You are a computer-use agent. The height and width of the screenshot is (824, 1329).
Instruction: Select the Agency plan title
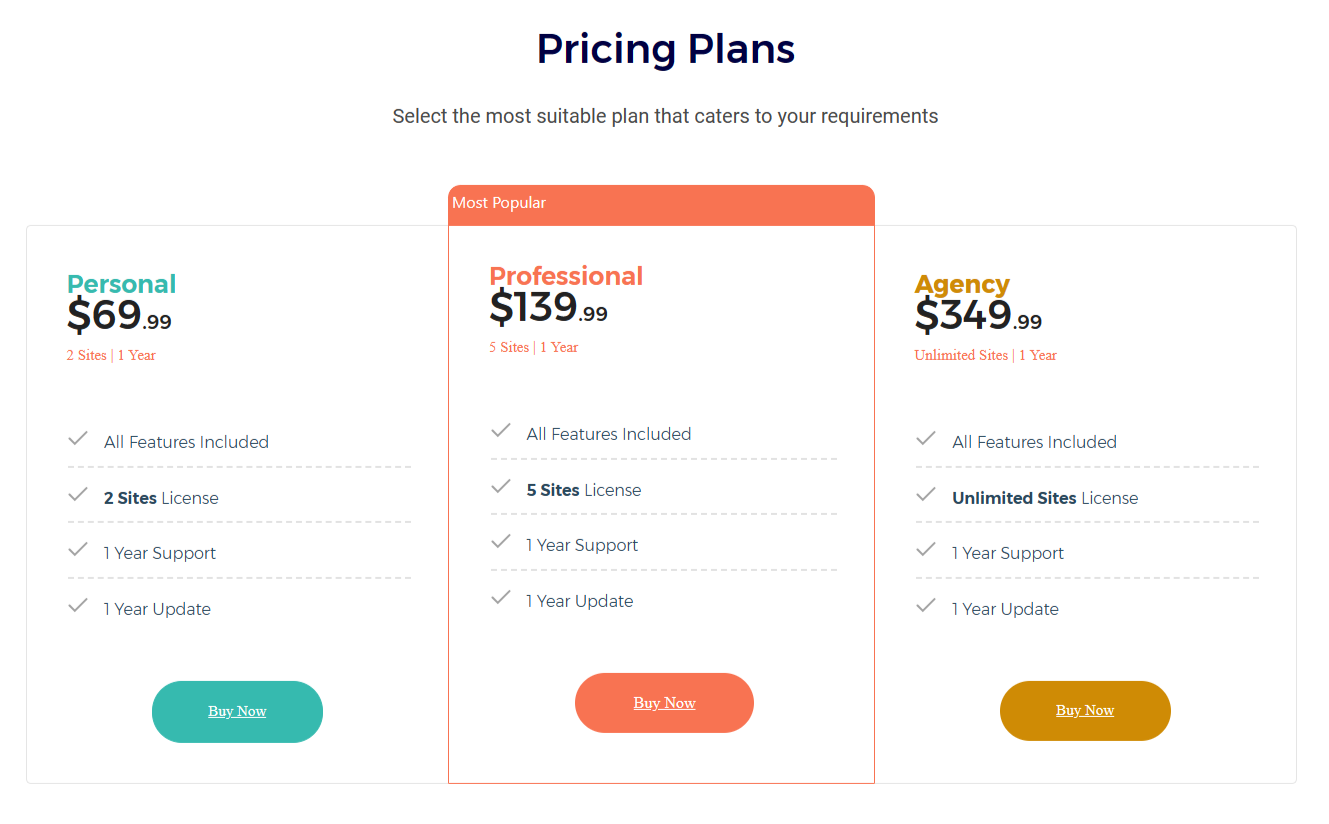point(962,284)
